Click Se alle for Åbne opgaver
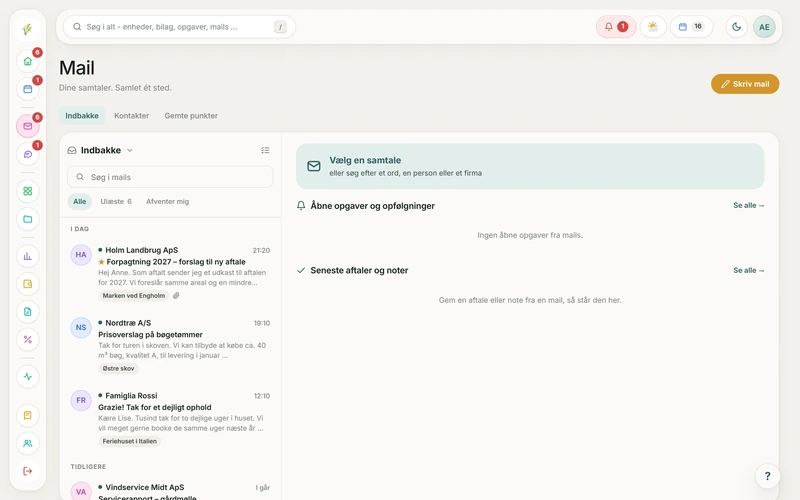The image size is (800, 500). (748, 206)
